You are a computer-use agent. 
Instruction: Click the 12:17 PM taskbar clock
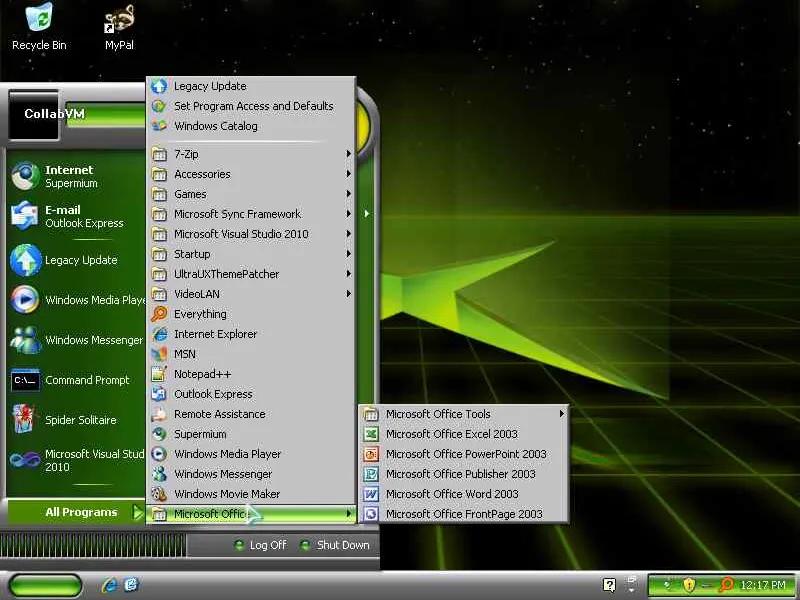click(x=763, y=585)
